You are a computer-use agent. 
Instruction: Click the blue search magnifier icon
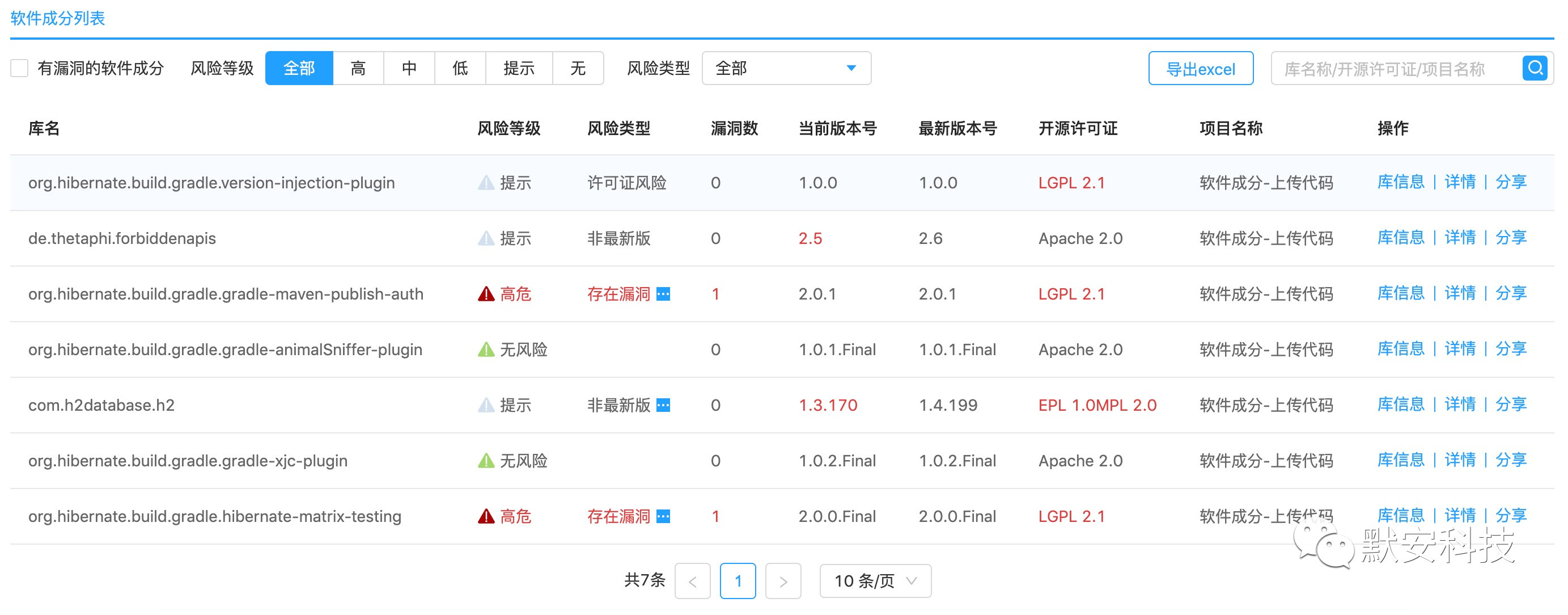pos(1536,68)
